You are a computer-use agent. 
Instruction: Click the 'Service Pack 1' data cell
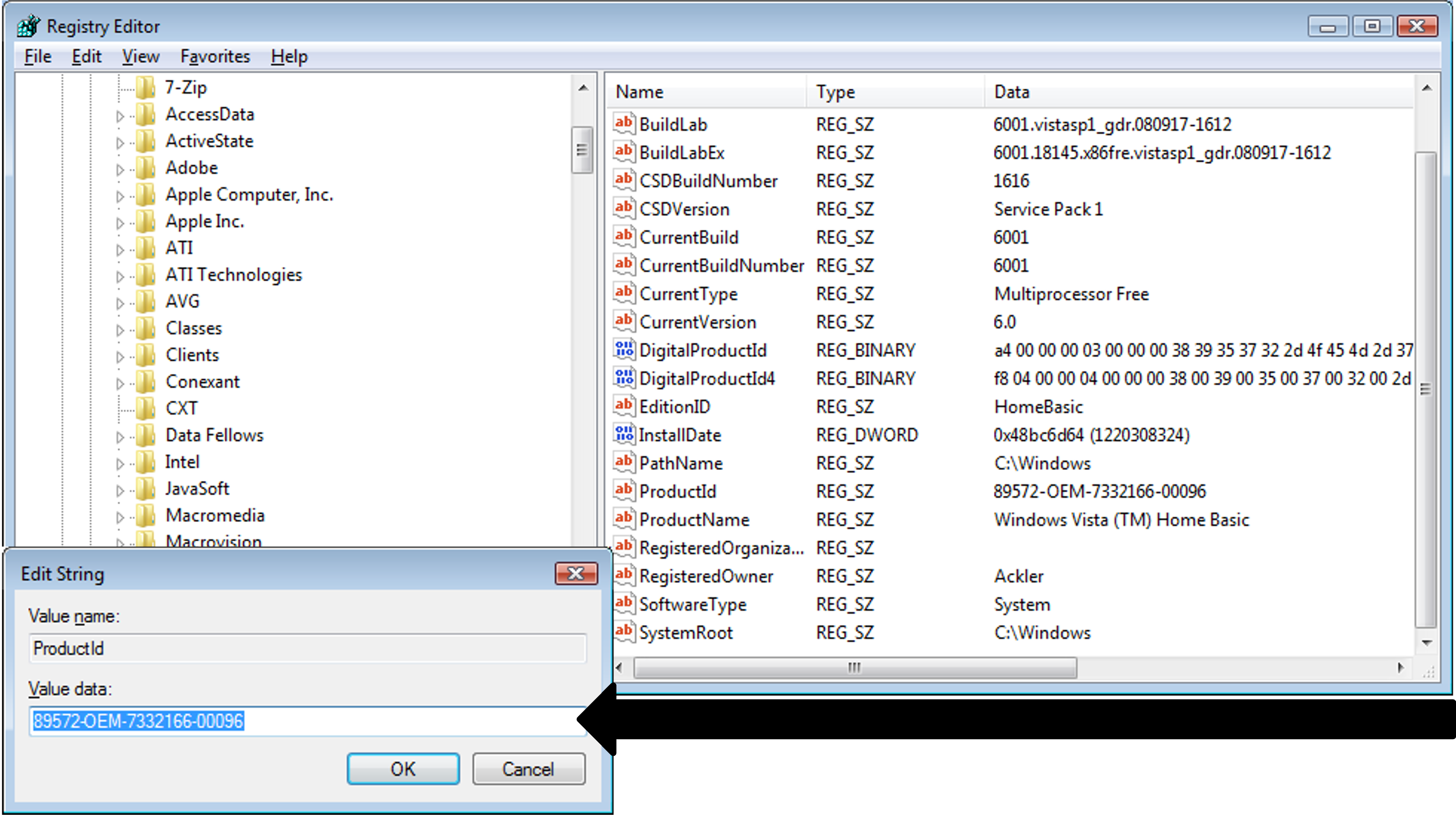click(x=1048, y=209)
